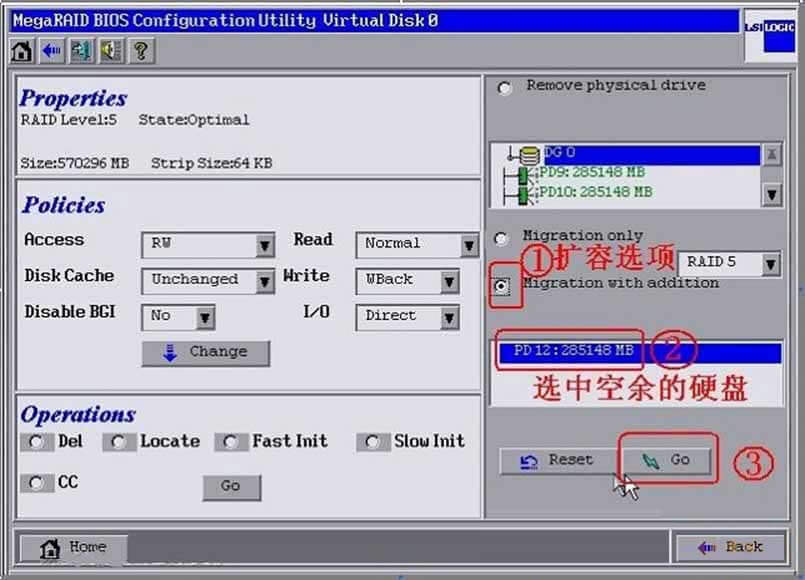Open the Disable BGI dropdown
The width and height of the screenshot is (805, 580).
coord(204,318)
